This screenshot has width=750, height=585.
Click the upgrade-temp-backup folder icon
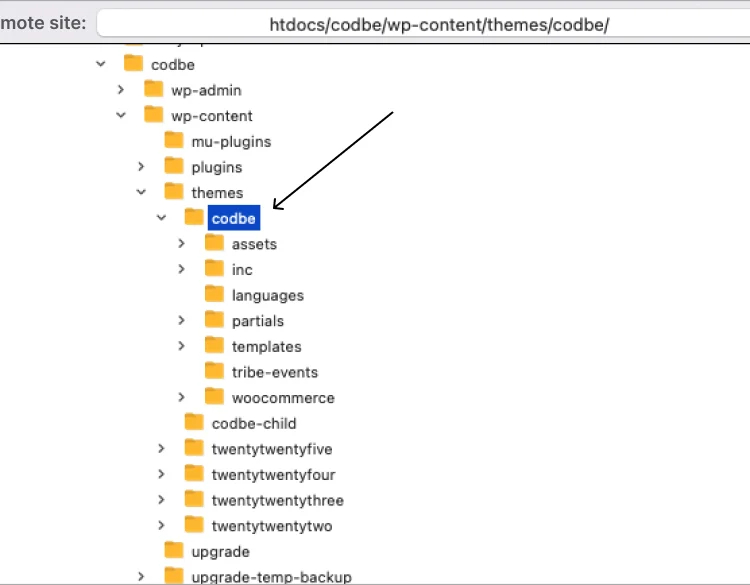pos(174,575)
